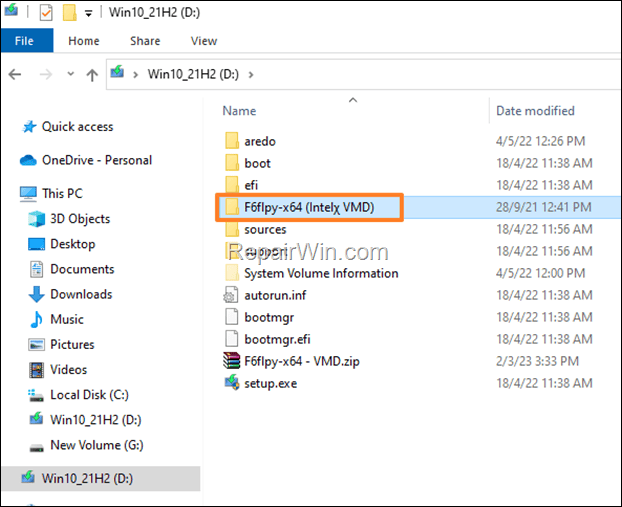Switch to the View ribbon tab
This screenshot has height=507, width=622.
pos(204,41)
